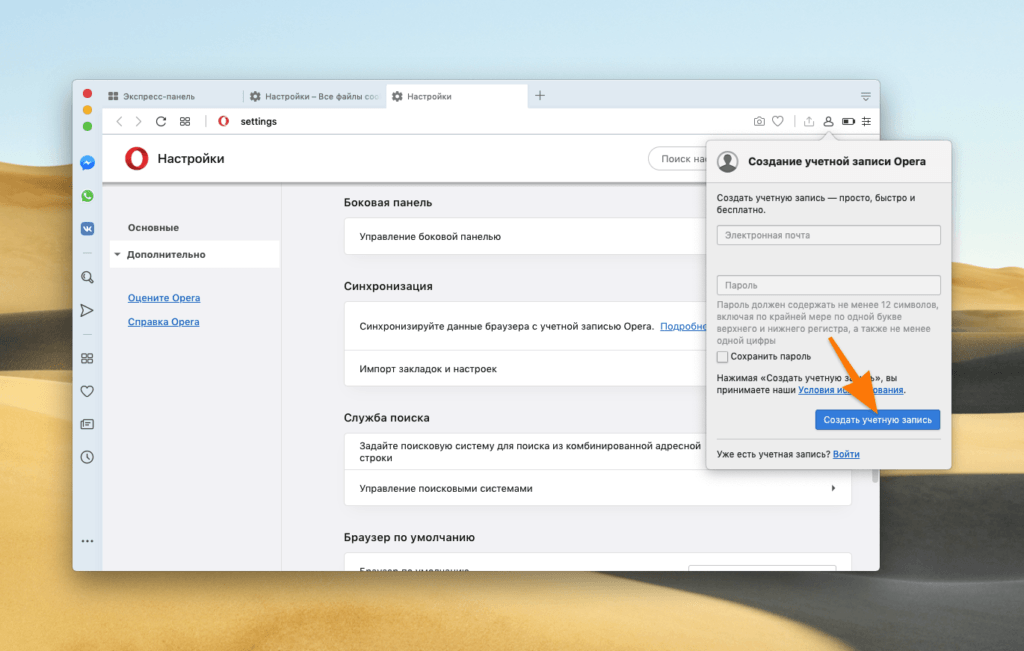
Task: Open the Оцените Opera link
Action: point(164,298)
